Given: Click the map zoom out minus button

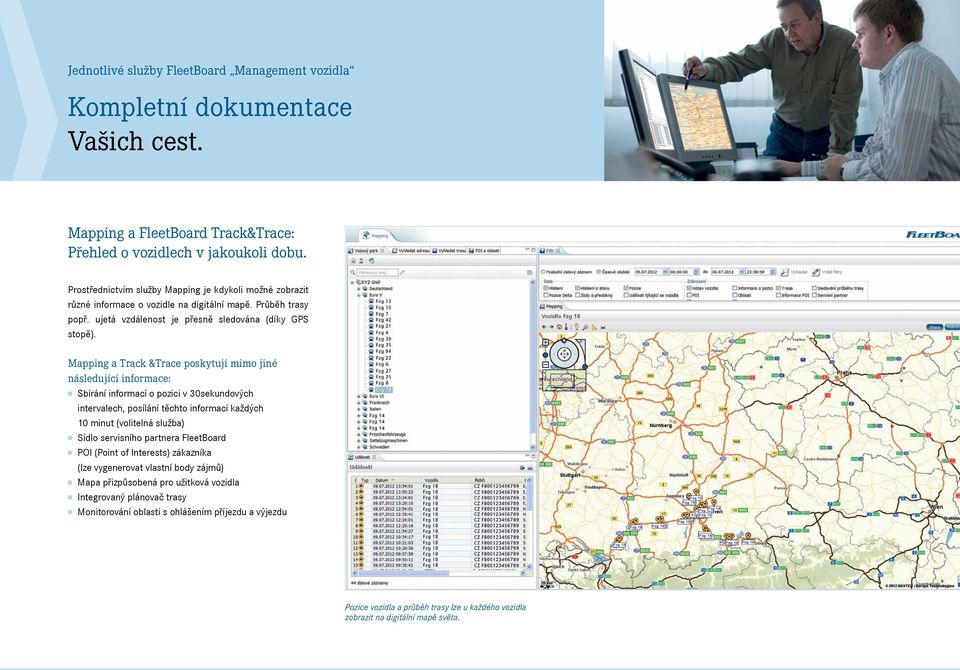Looking at the screenshot, I should tap(546, 365).
